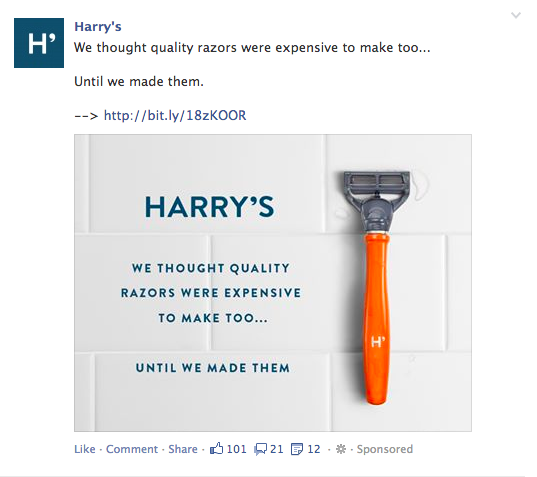Image resolution: width=537 pixels, height=477 pixels.
Task: Click Comment under the post
Action: pos(132,449)
